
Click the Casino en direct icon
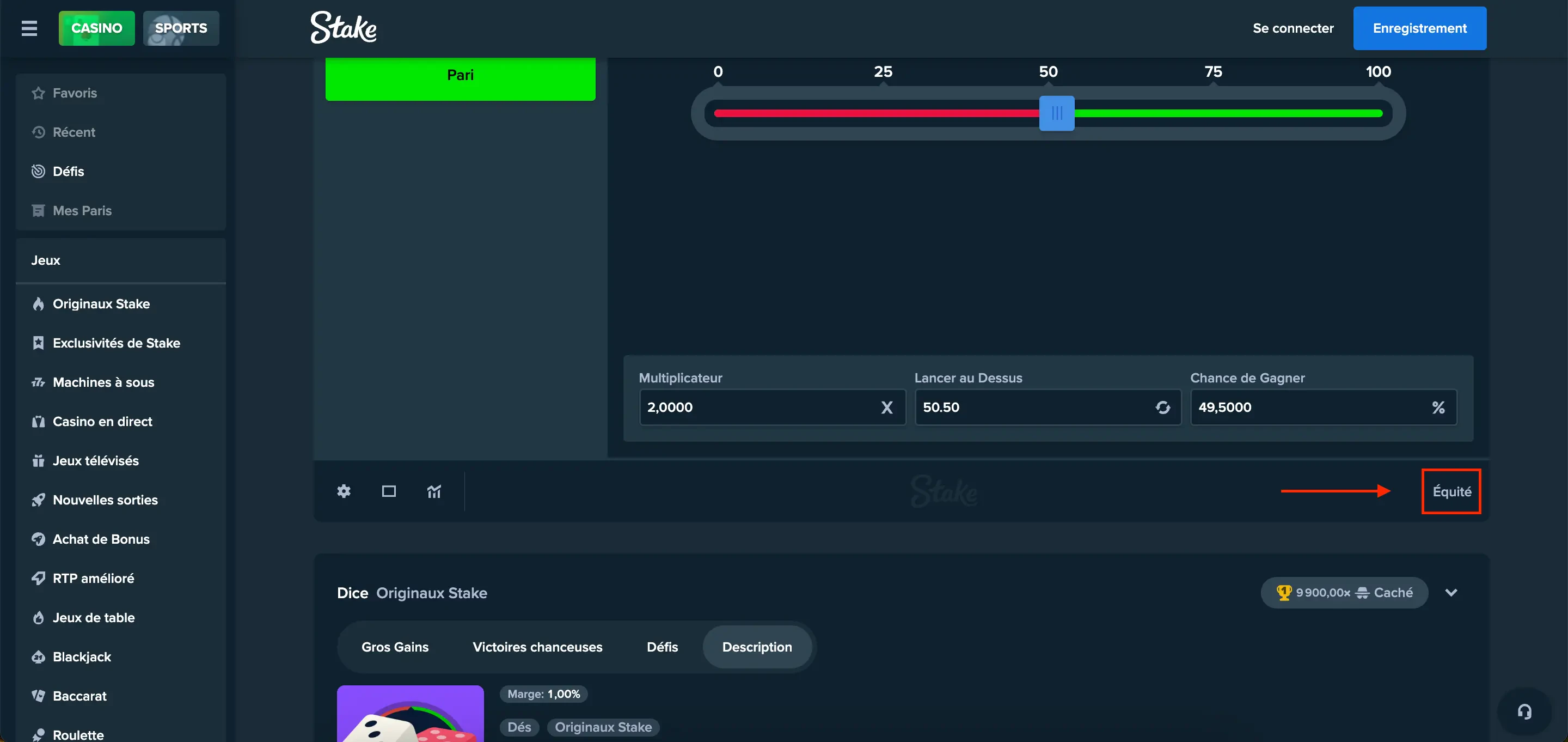click(x=38, y=422)
